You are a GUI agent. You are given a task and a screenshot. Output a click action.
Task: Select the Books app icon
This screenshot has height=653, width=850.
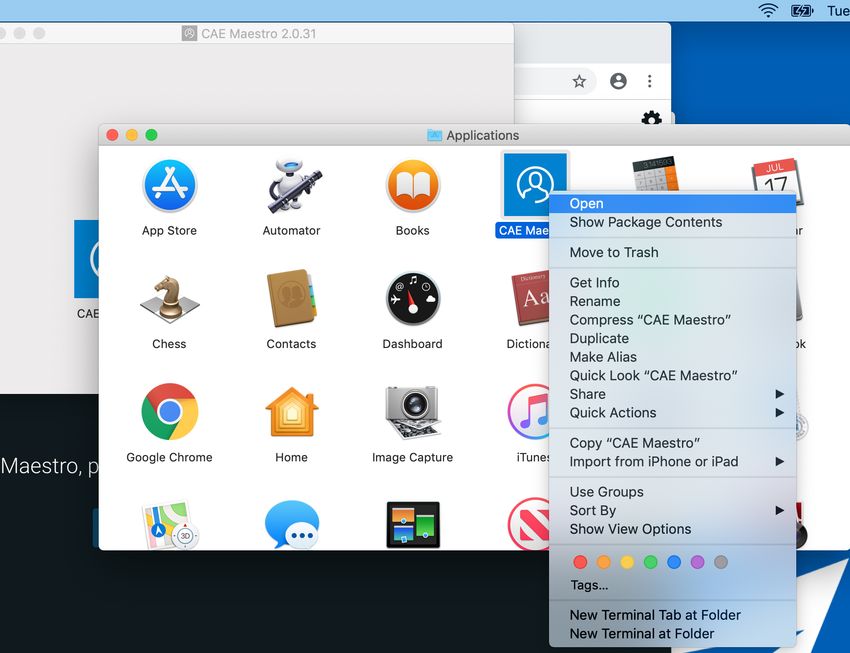[413, 185]
